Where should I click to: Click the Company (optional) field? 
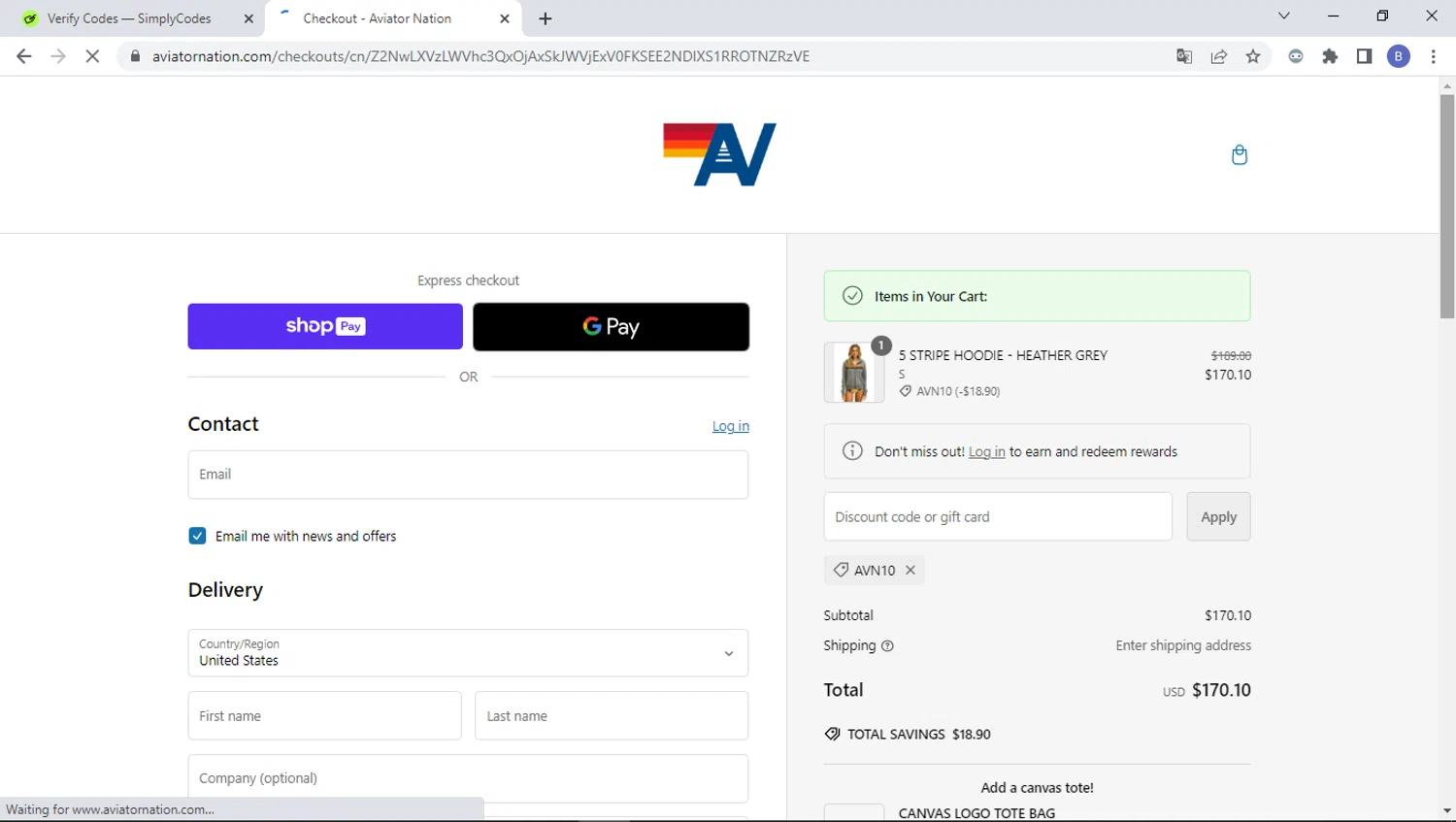pyautogui.click(x=468, y=778)
